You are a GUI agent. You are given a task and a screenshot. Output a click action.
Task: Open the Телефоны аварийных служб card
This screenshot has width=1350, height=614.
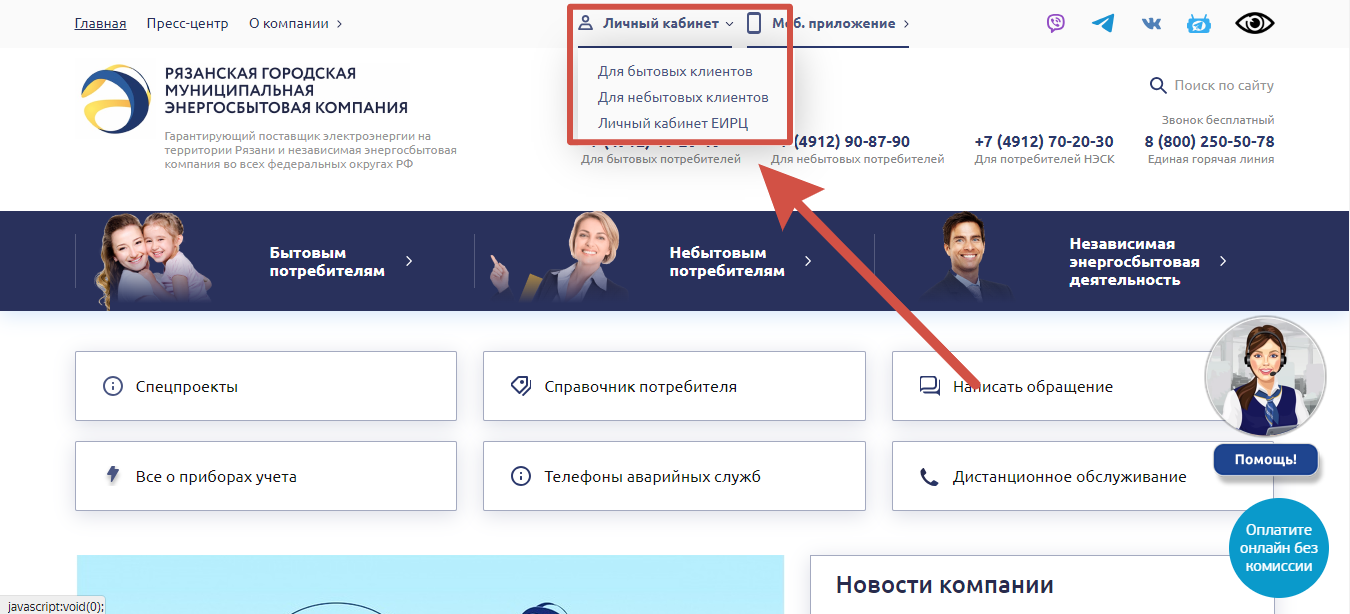pos(674,476)
